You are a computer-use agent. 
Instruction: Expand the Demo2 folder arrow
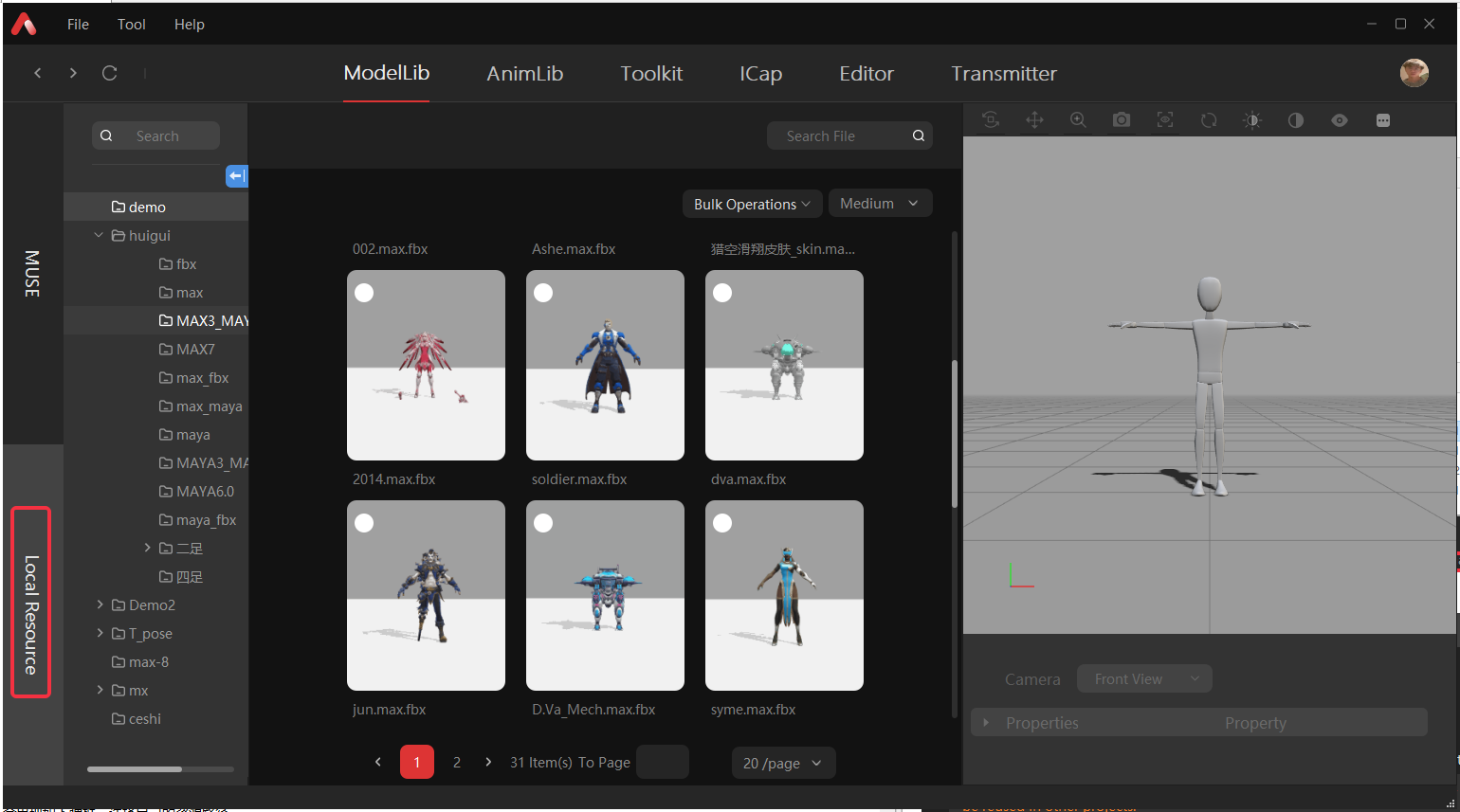100,604
